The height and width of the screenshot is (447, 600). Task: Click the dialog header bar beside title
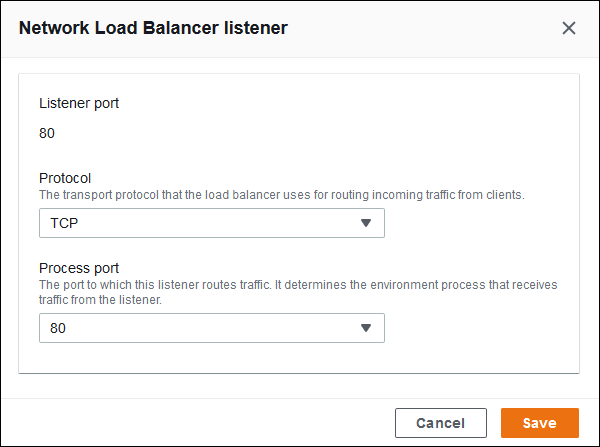pyautogui.click(x=420, y=28)
